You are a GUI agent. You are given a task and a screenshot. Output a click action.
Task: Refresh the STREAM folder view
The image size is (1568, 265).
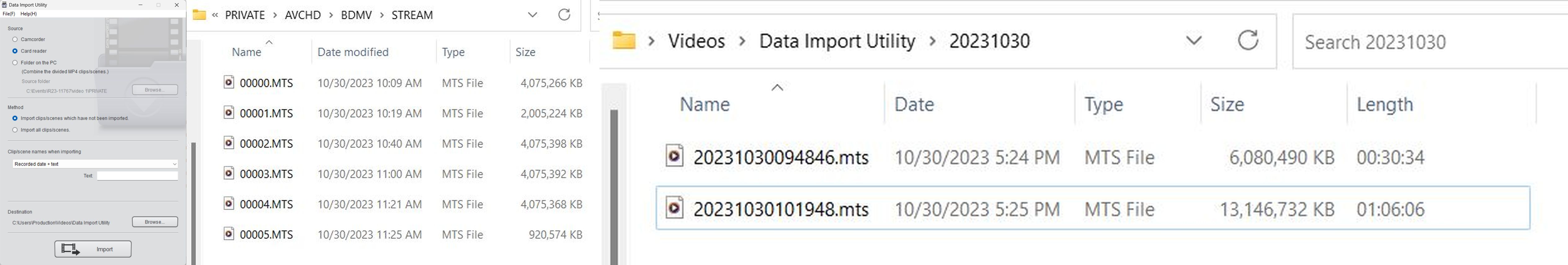coord(564,15)
